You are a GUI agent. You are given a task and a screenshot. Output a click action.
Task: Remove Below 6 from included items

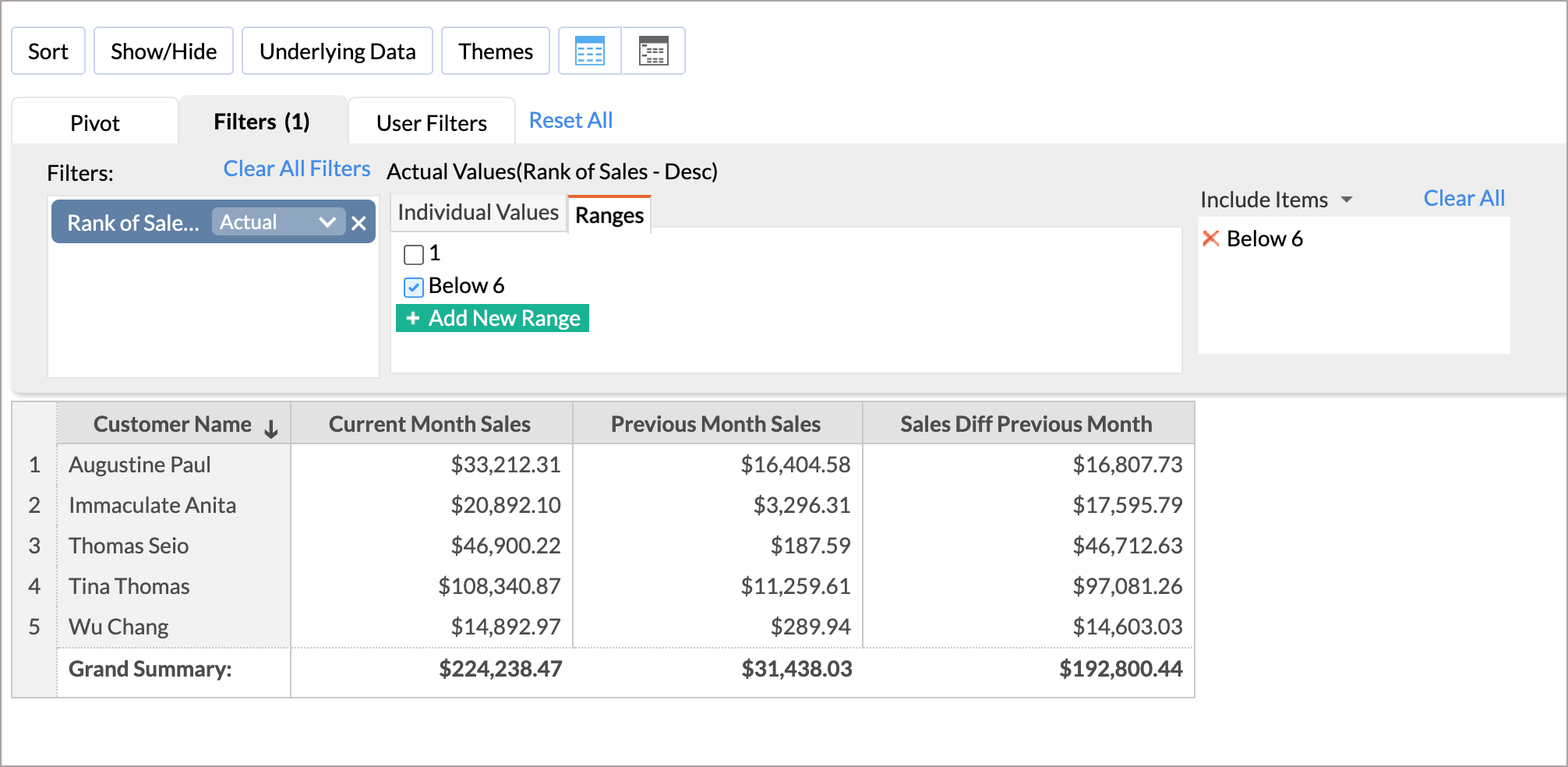pyautogui.click(x=1210, y=239)
